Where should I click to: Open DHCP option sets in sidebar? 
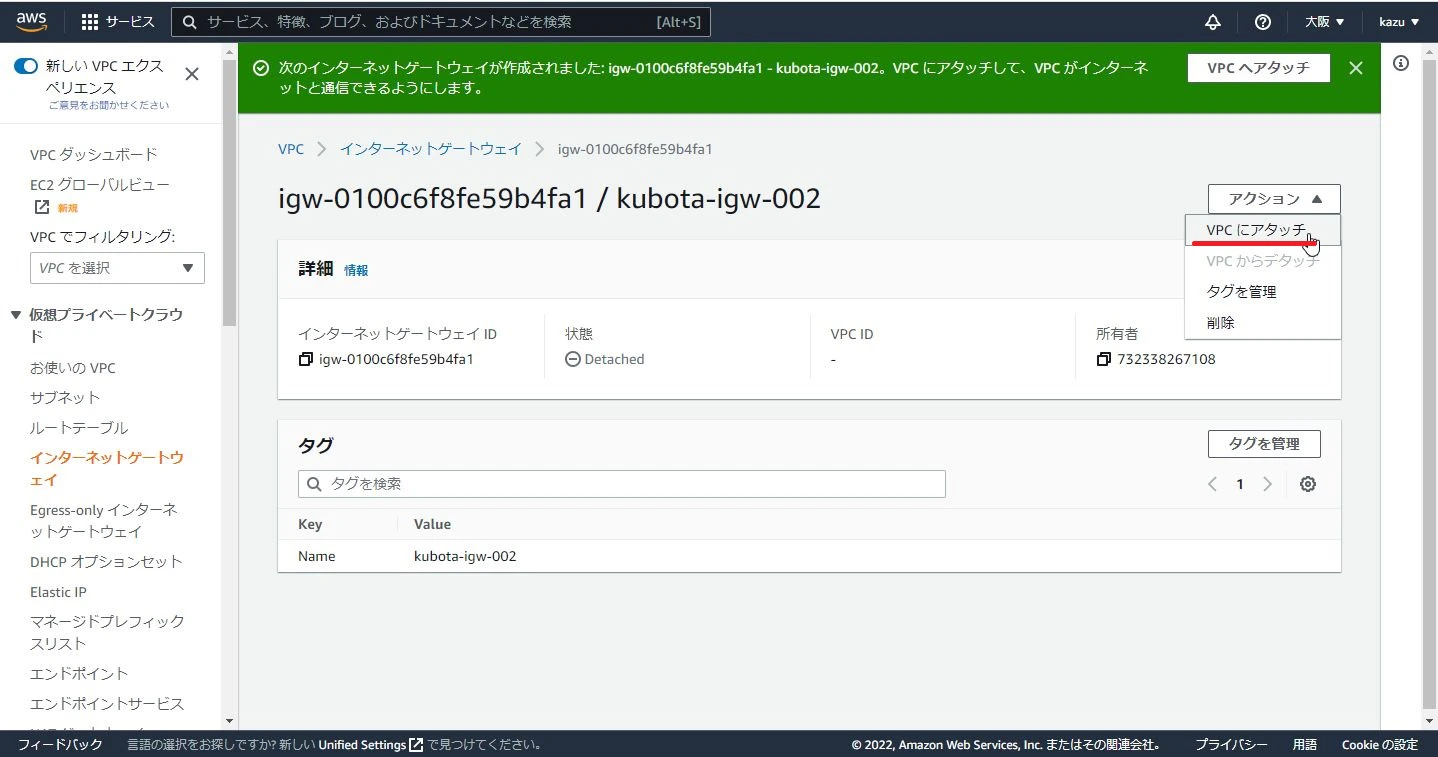click(x=106, y=562)
